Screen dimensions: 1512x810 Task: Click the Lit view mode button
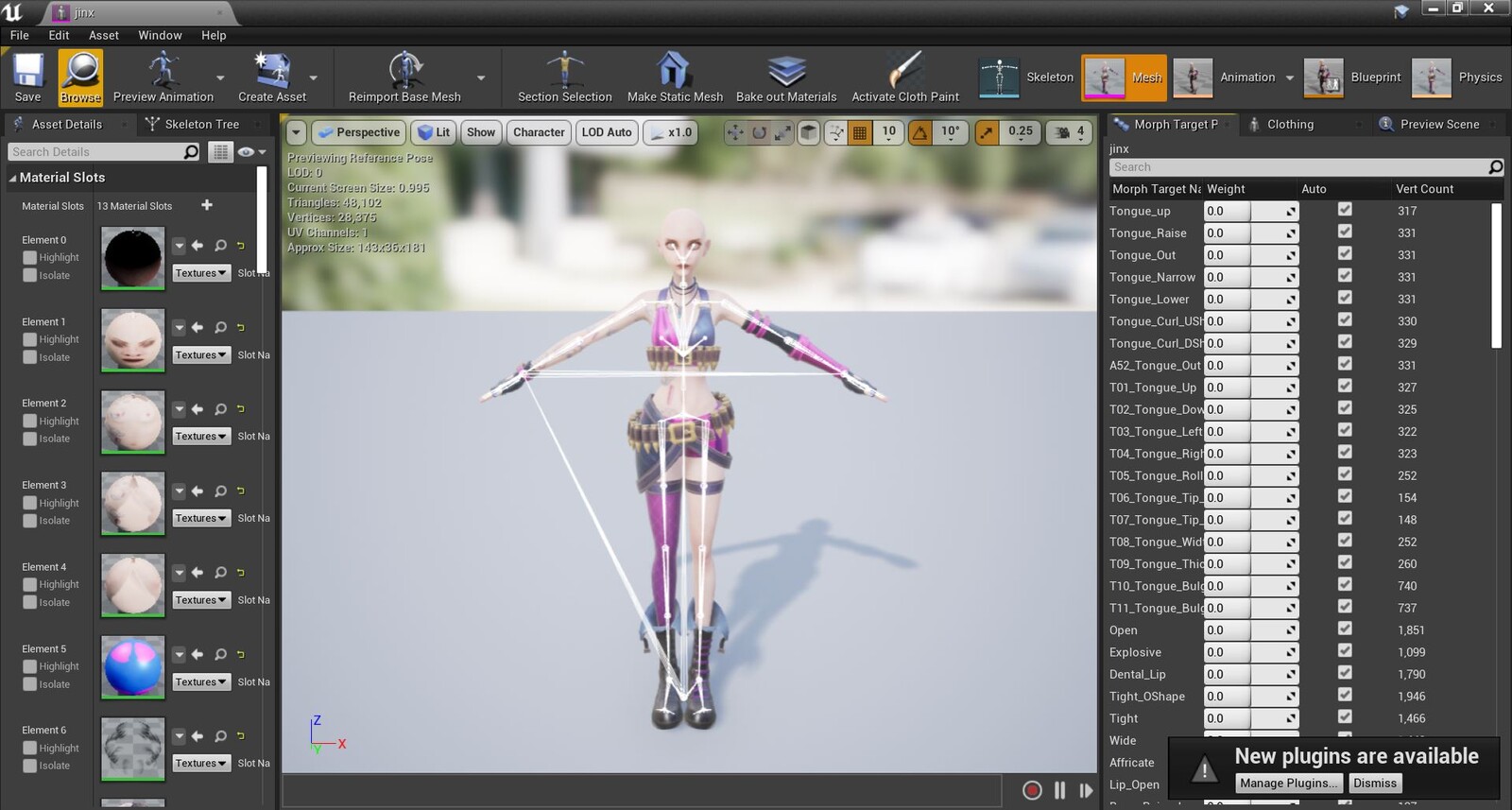click(435, 132)
